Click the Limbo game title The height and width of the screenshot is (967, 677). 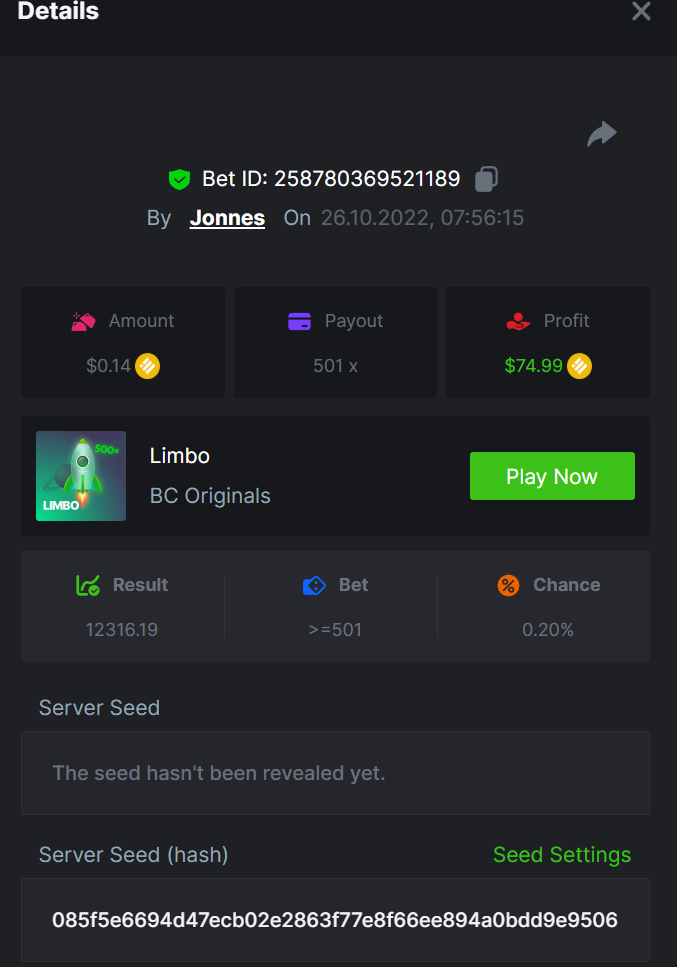tap(180, 456)
